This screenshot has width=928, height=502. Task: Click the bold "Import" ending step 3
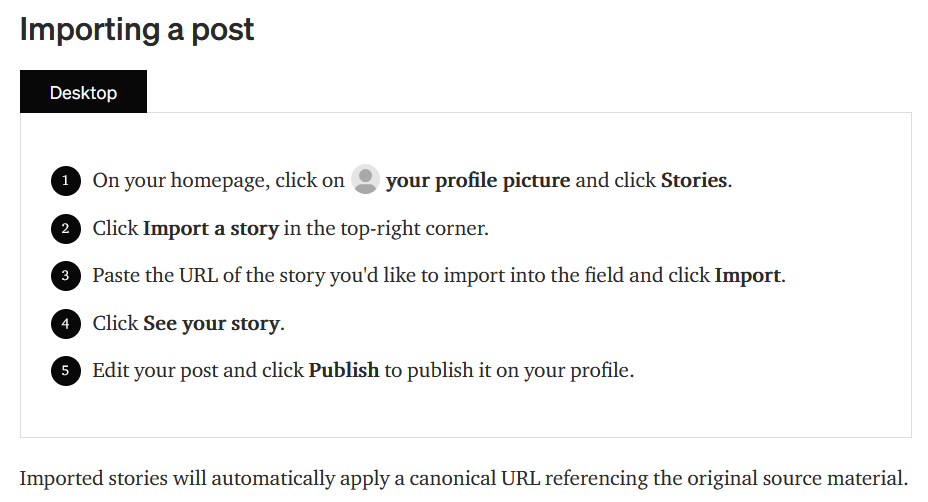click(747, 276)
